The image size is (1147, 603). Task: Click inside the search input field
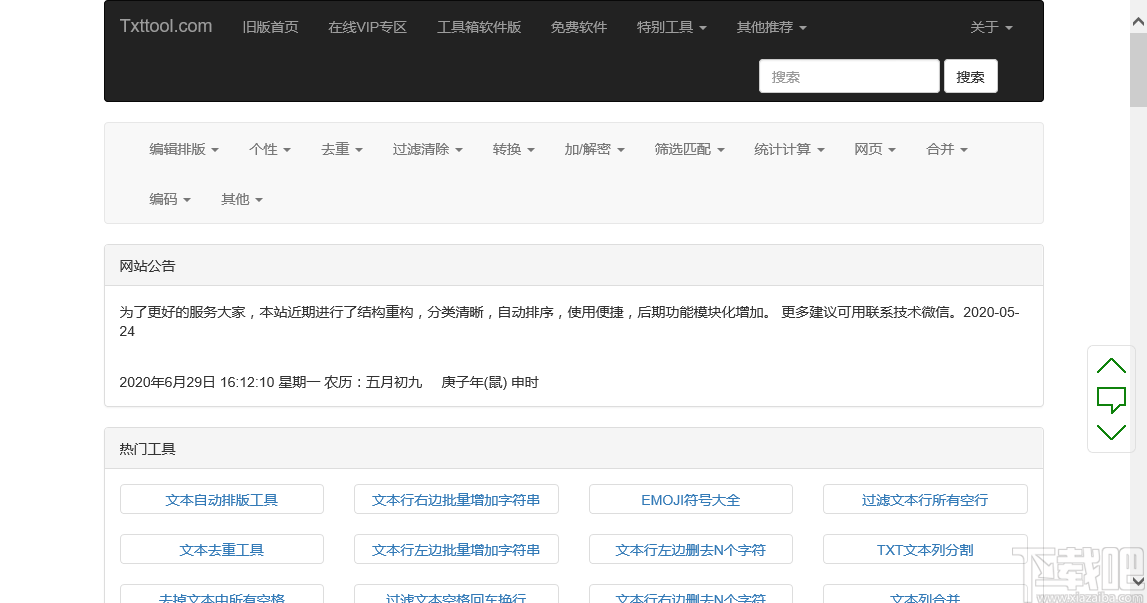coord(848,75)
